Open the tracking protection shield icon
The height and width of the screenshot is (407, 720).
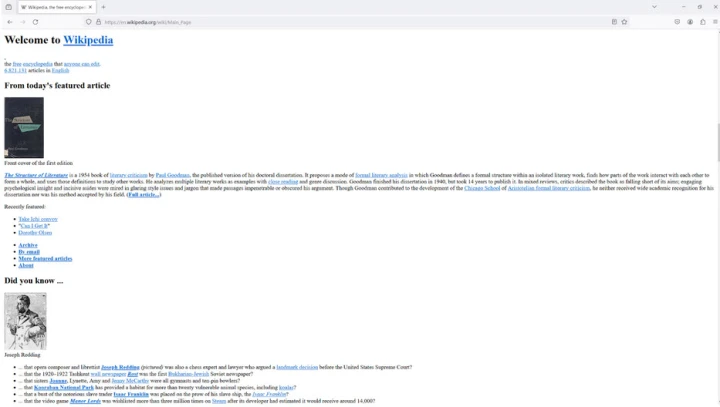89,22
